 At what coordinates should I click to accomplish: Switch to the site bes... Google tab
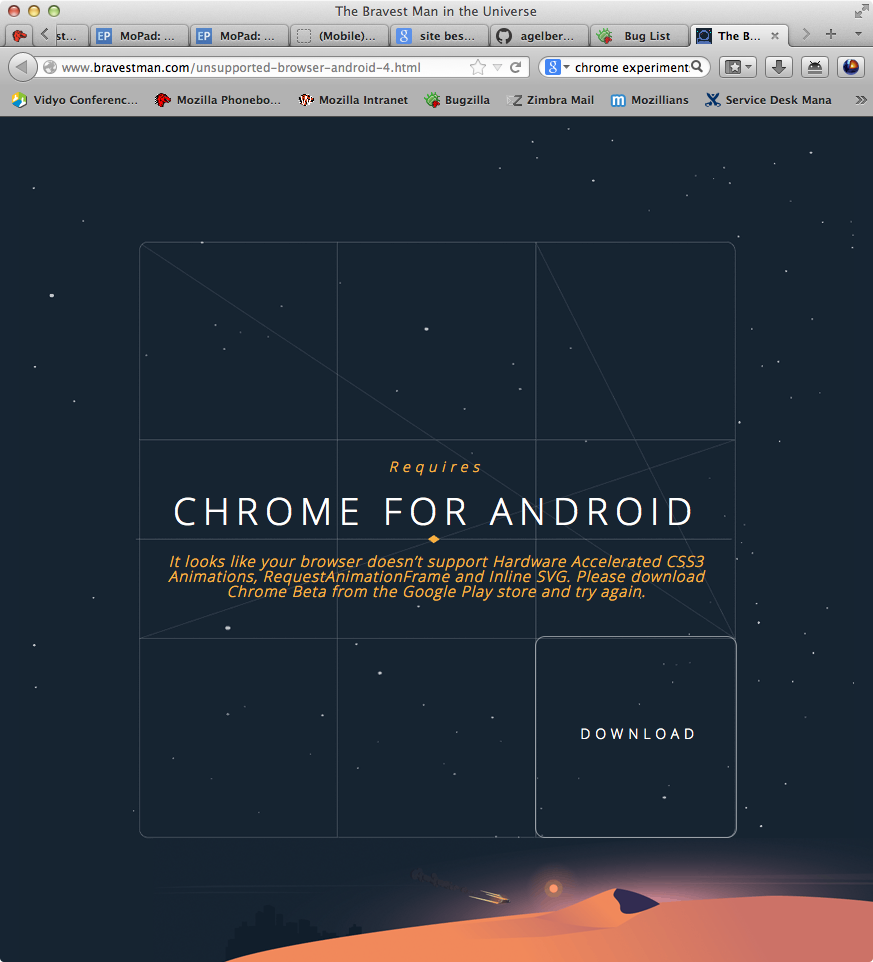pos(439,36)
